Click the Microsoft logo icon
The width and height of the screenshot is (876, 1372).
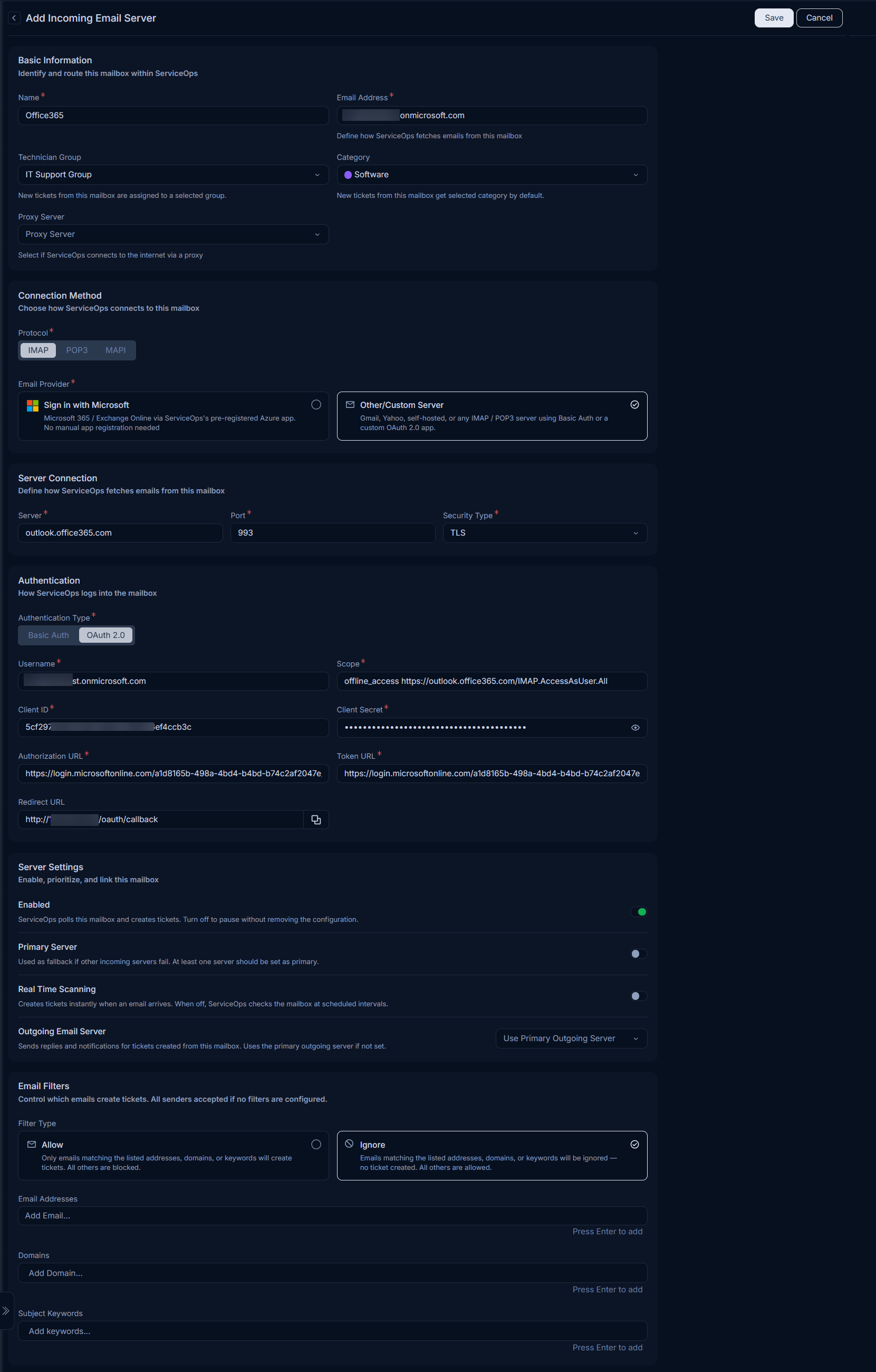pos(33,406)
